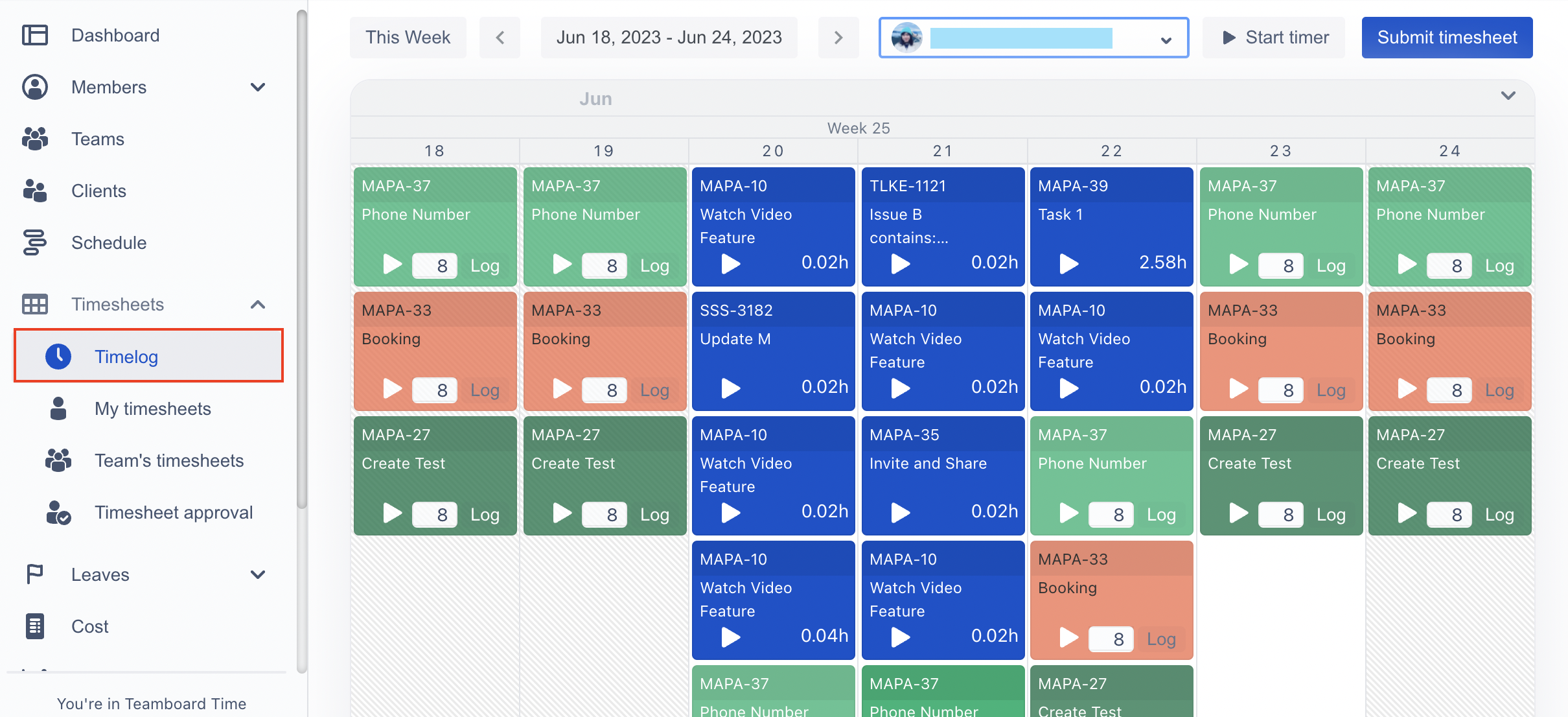Click the Members person icon
This screenshot has height=717, width=1568.
point(35,87)
